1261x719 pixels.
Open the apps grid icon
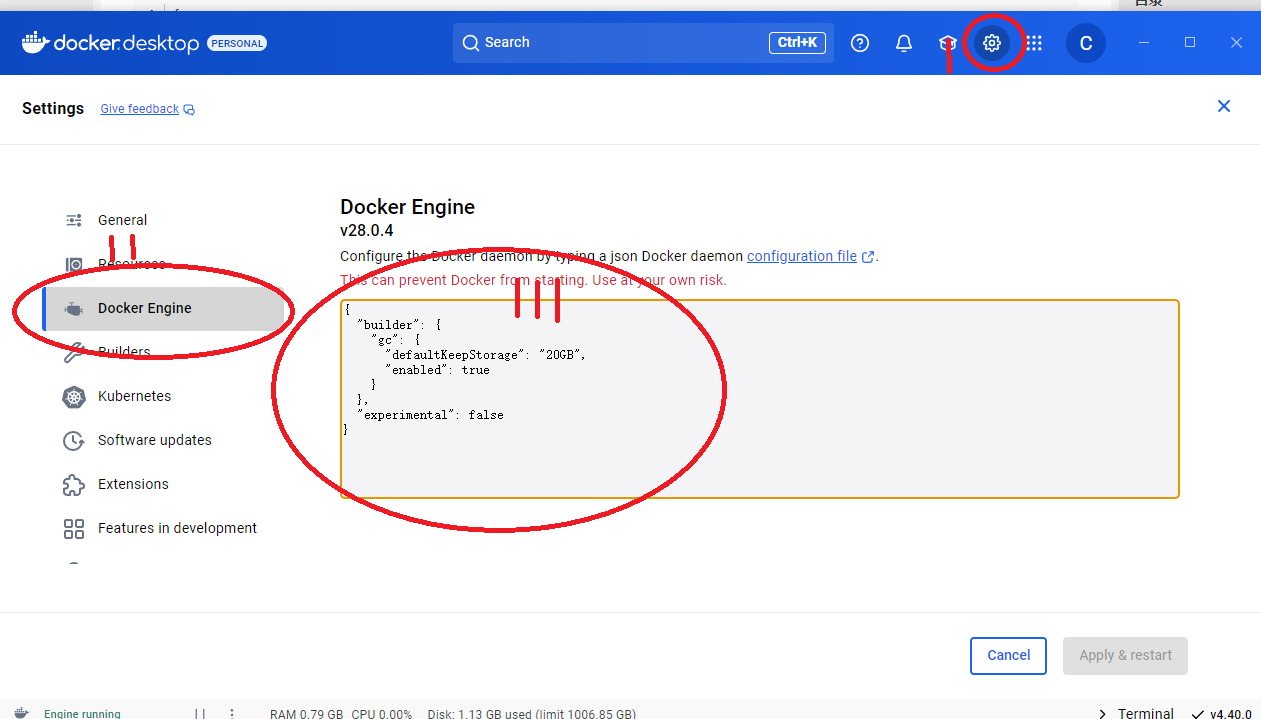[x=1034, y=43]
